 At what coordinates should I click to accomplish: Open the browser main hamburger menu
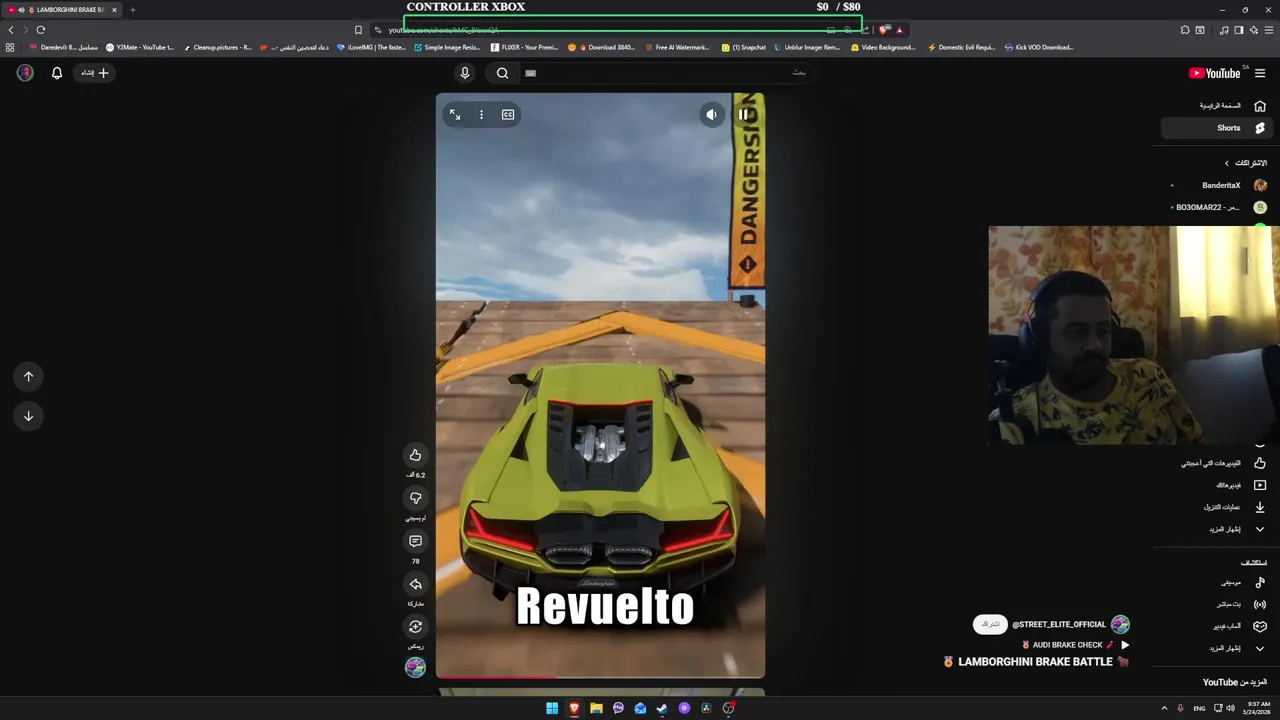pos(1269,30)
